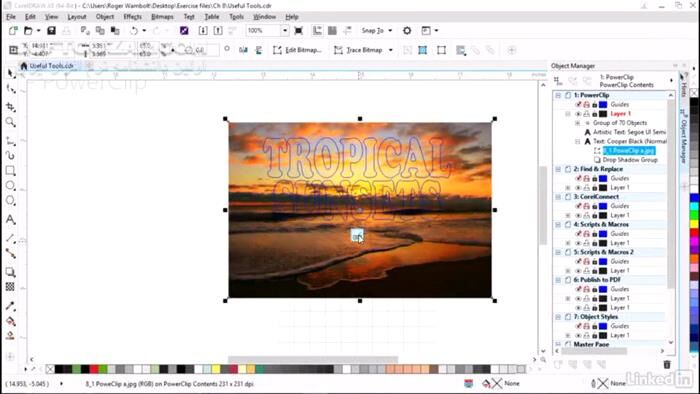Click the Trace Bitmap button

point(358,50)
